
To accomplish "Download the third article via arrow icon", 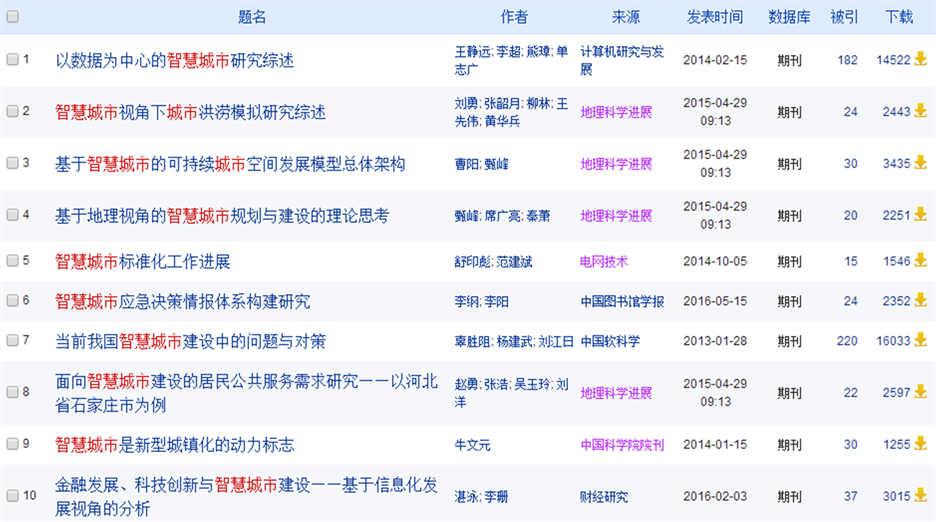I will pyautogui.click(x=920, y=163).
